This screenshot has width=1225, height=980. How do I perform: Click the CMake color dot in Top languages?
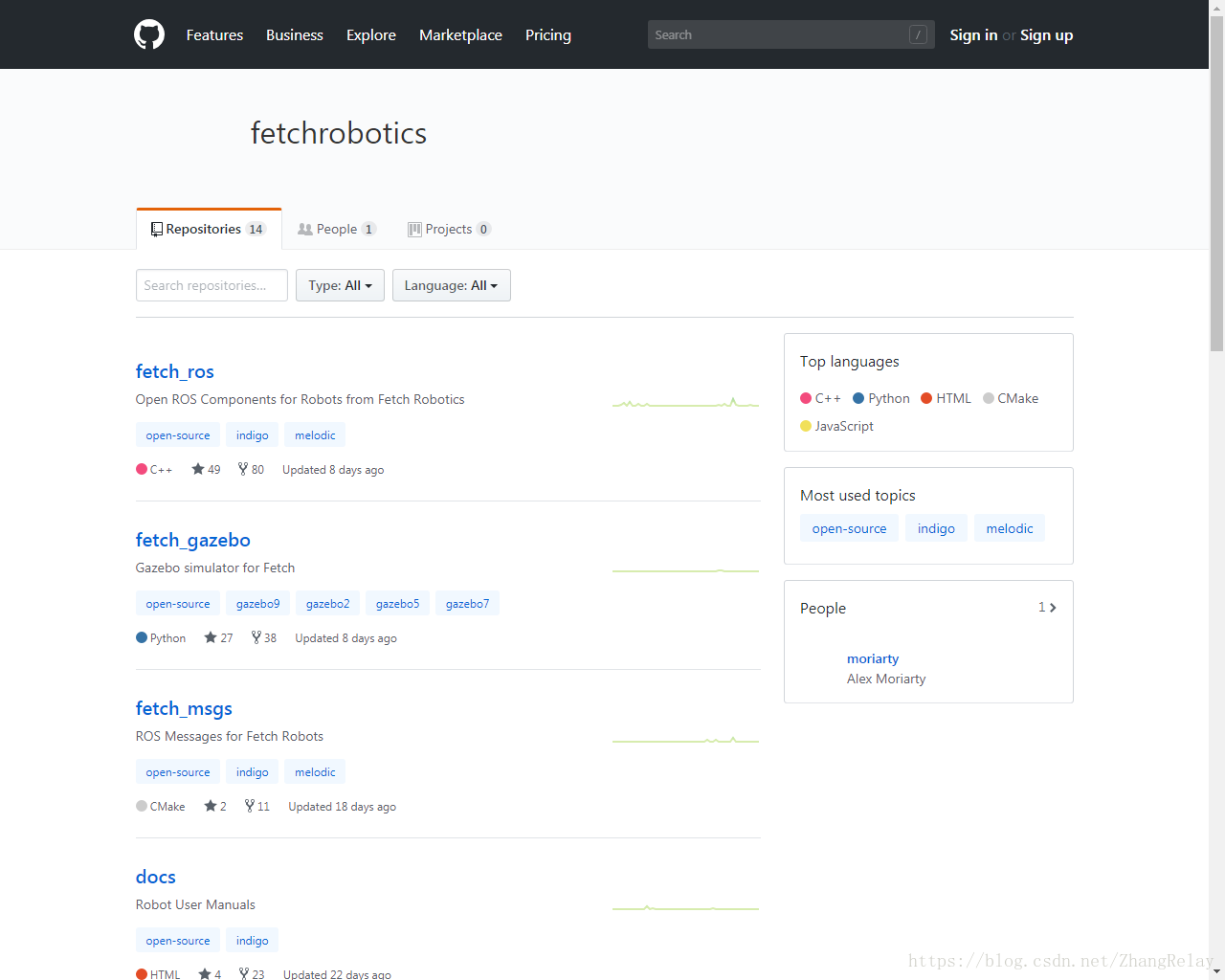(x=989, y=398)
